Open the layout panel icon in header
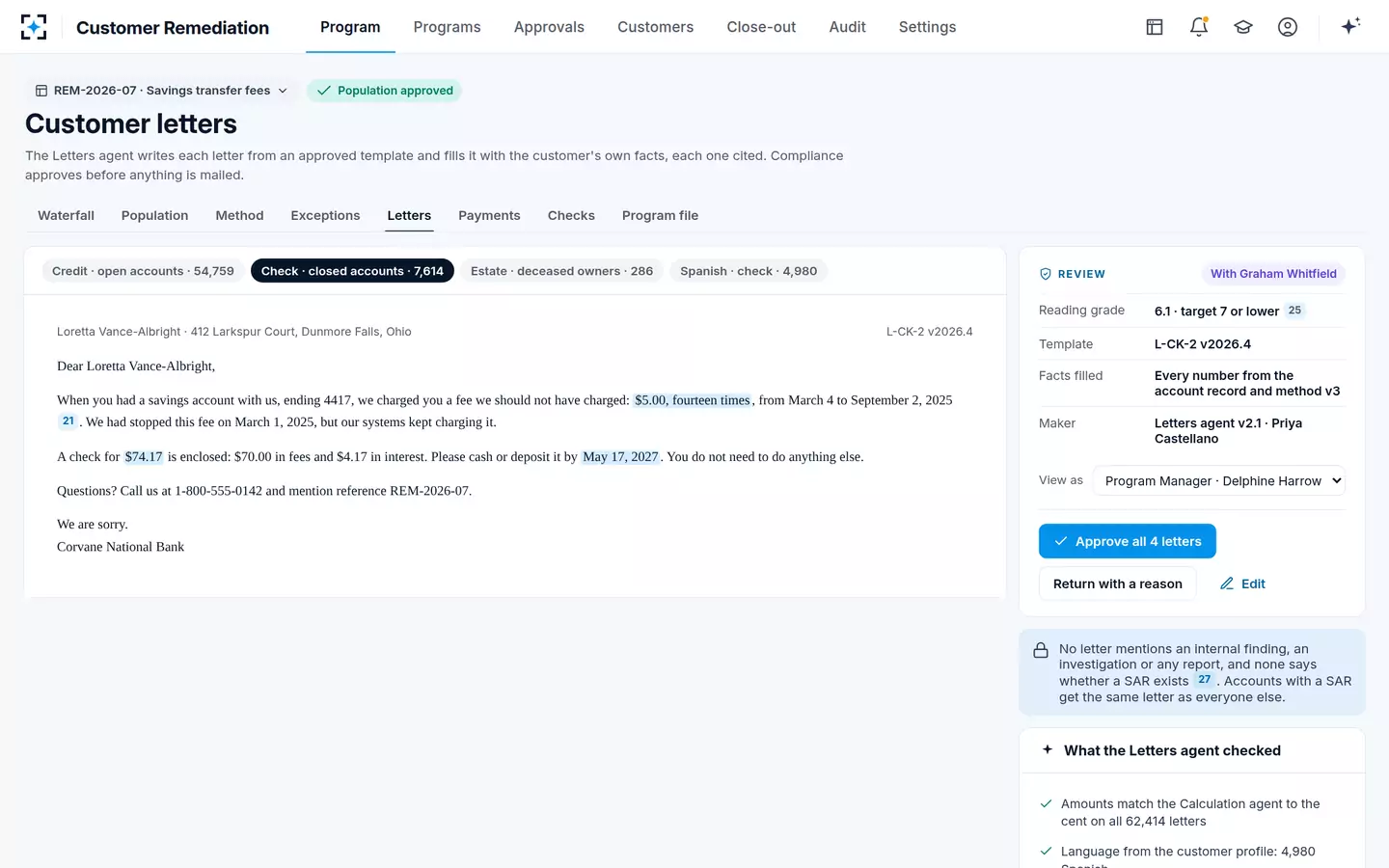Screen dimensions: 1389x868 point(1155,27)
